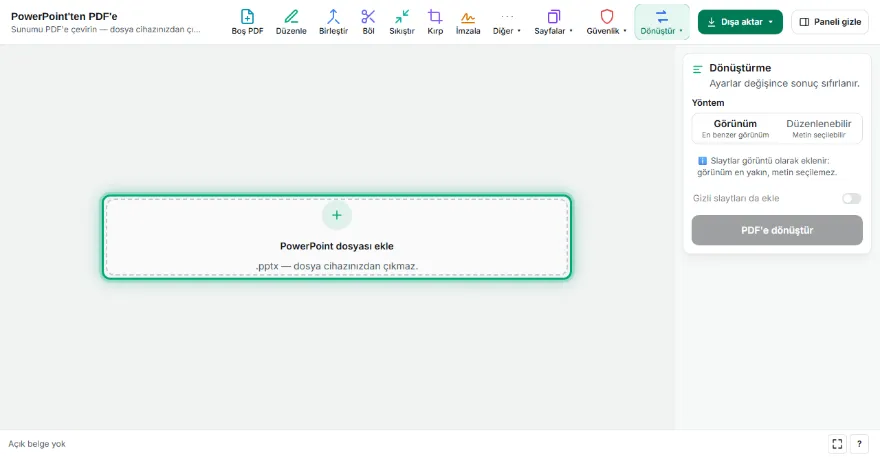Hide the side panel with Paneli gizle
The height and width of the screenshot is (457, 880).
pos(829,22)
